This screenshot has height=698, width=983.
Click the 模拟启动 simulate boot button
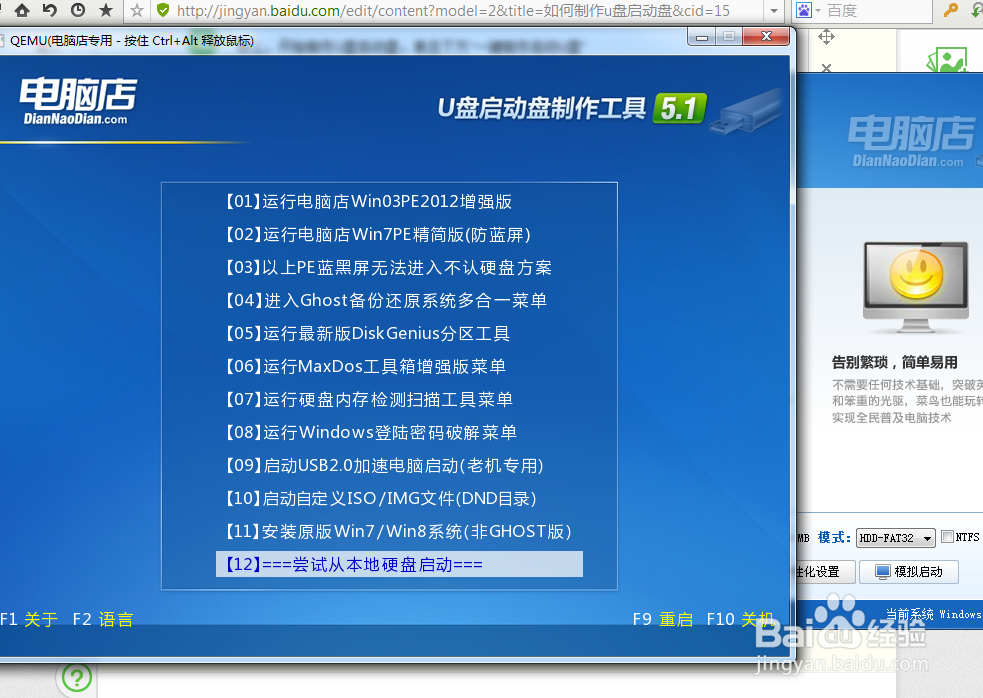click(909, 571)
